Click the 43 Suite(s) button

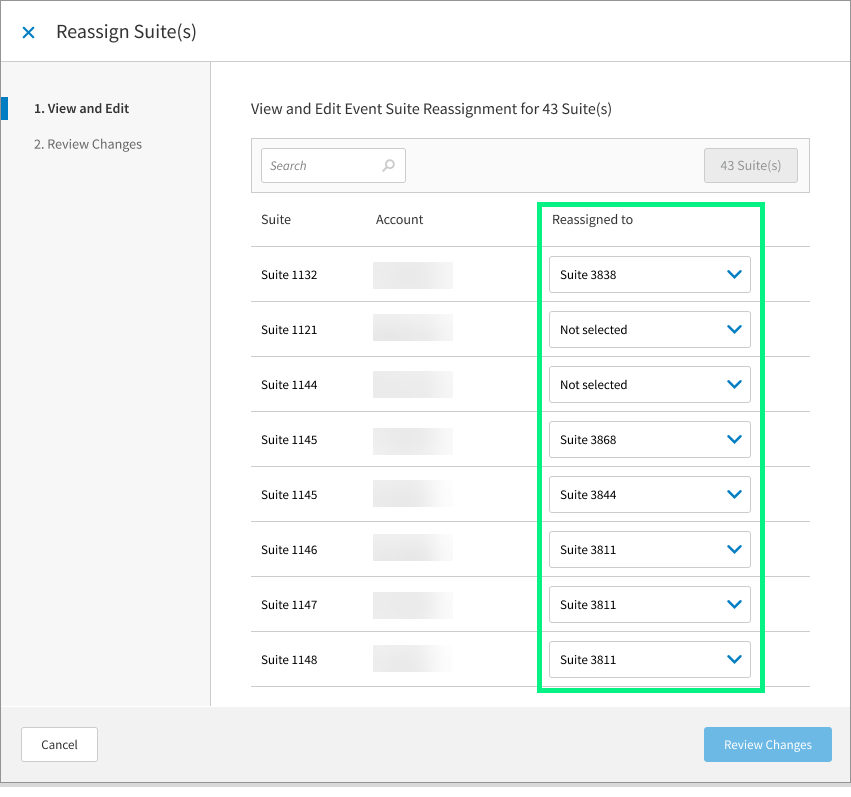[750, 166]
